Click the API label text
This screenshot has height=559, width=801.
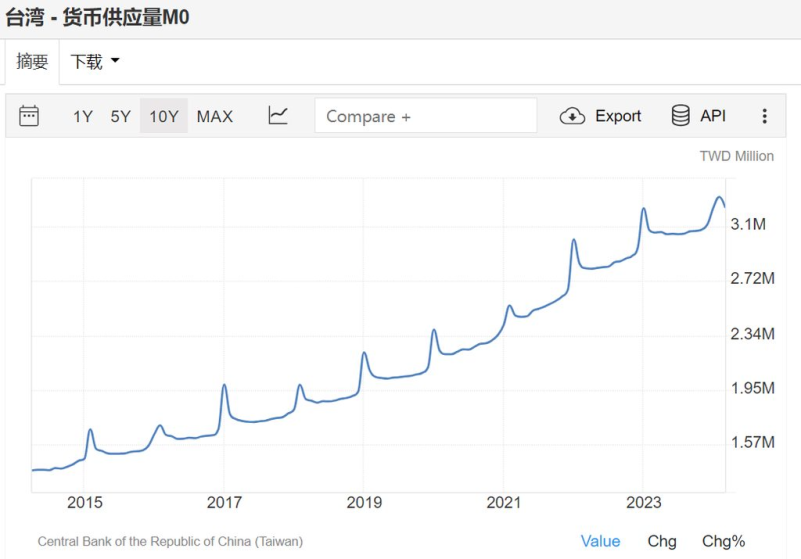point(713,116)
